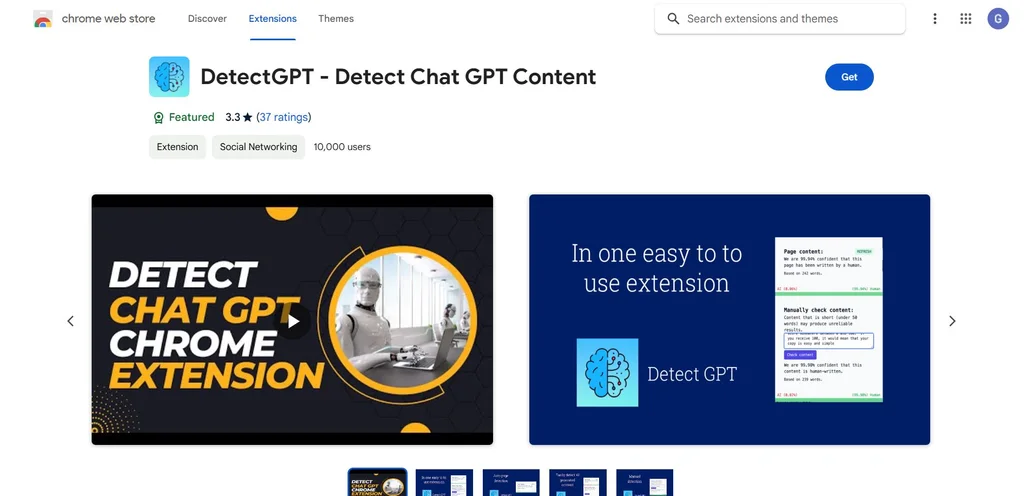1024x496 pixels.
Task: Select the fifth thumbnail in carousel strip
Action: point(645,482)
